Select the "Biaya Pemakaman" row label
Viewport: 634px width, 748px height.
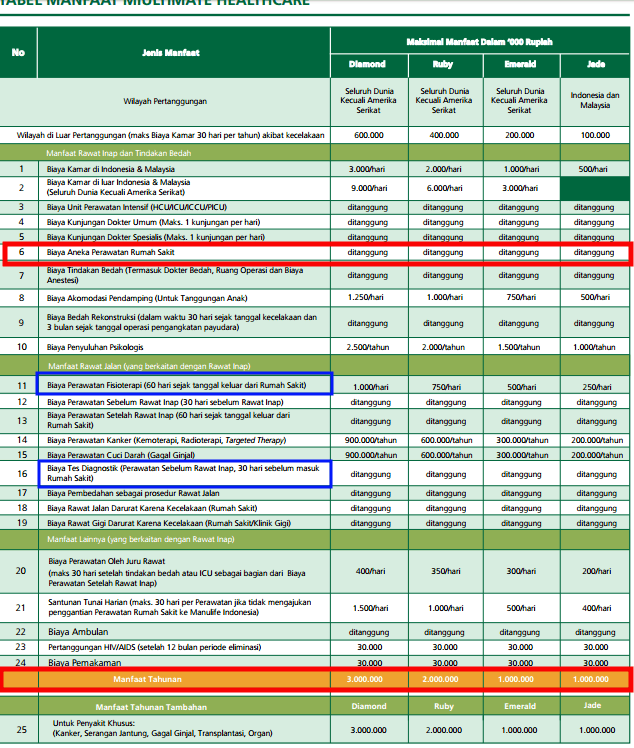pos(83,662)
